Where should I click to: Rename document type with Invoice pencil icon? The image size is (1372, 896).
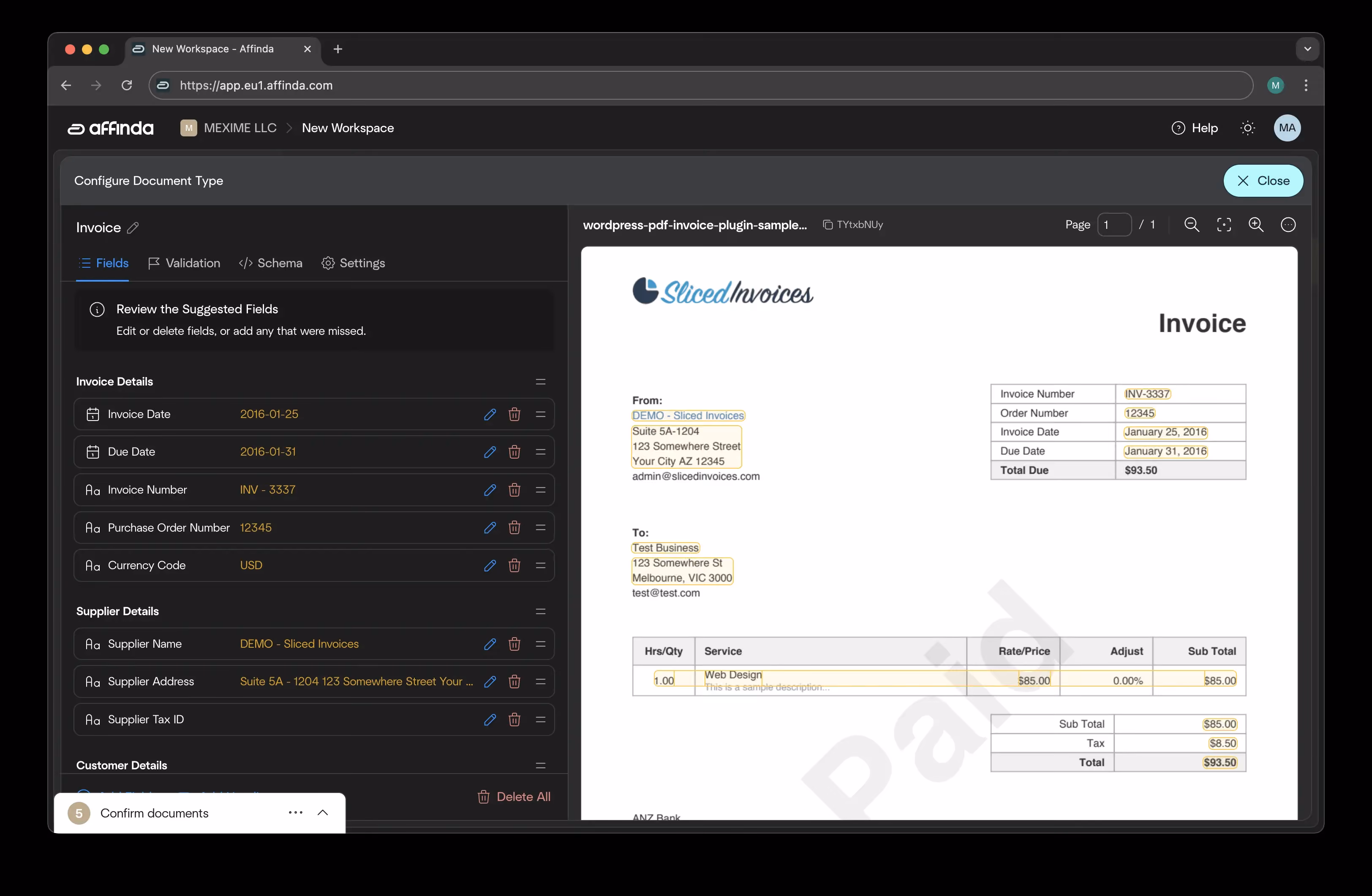[x=133, y=228]
